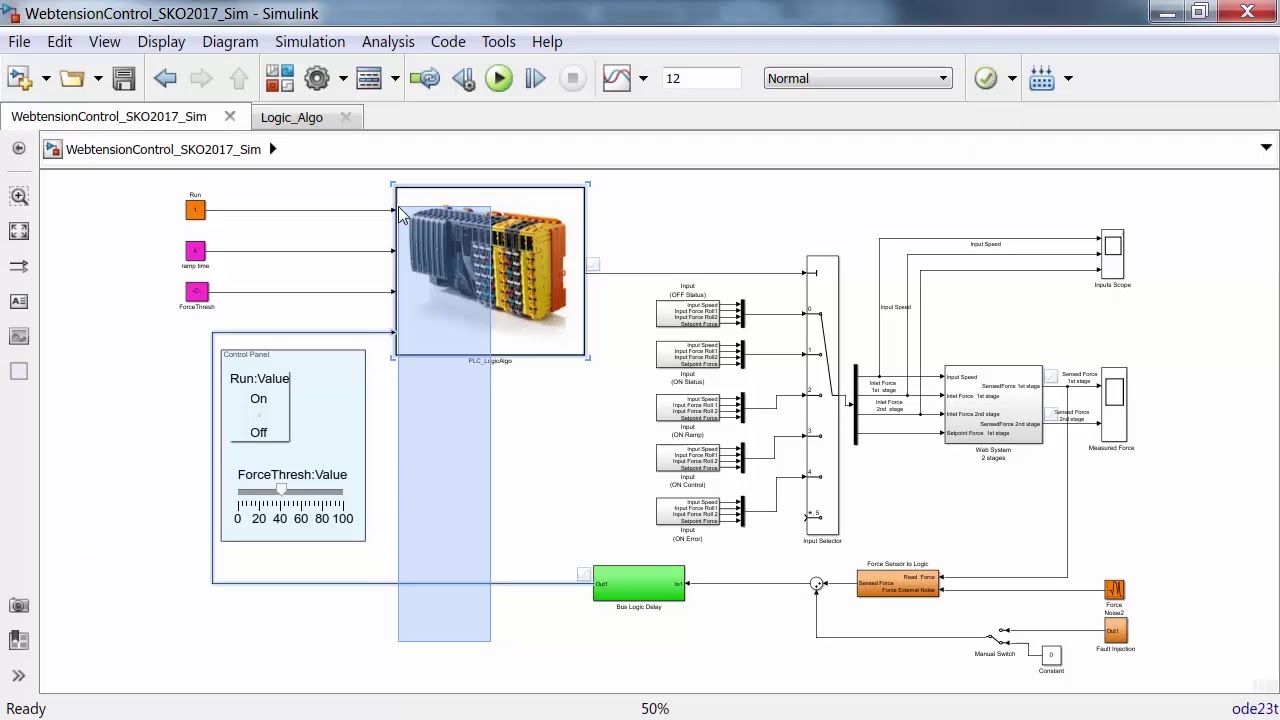
Task: Expand the Data Inspector dropdown arrow
Action: (x=643, y=78)
